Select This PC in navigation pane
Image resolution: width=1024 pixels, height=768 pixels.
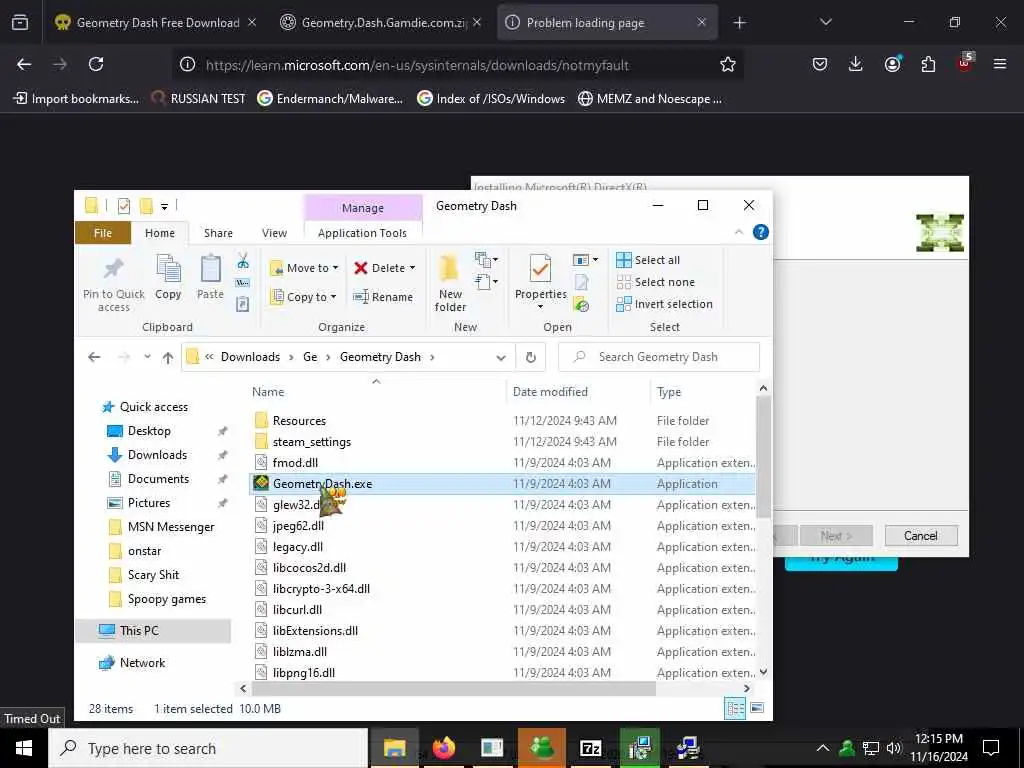(x=154, y=631)
